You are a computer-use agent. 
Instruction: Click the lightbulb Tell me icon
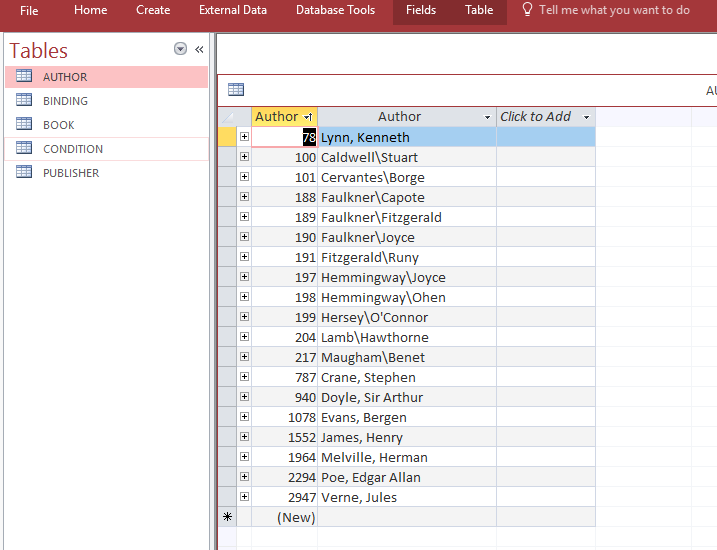527,10
